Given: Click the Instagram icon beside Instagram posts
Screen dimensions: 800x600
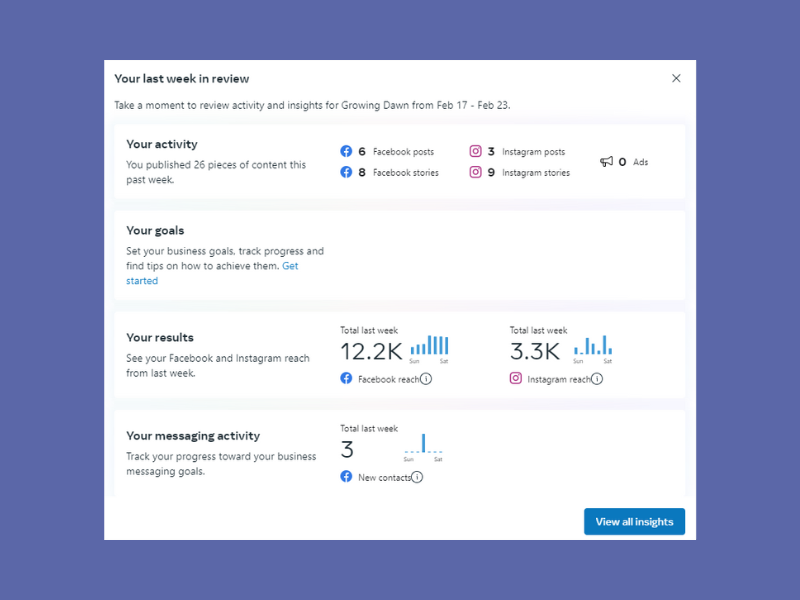Looking at the screenshot, I should tap(475, 152).
